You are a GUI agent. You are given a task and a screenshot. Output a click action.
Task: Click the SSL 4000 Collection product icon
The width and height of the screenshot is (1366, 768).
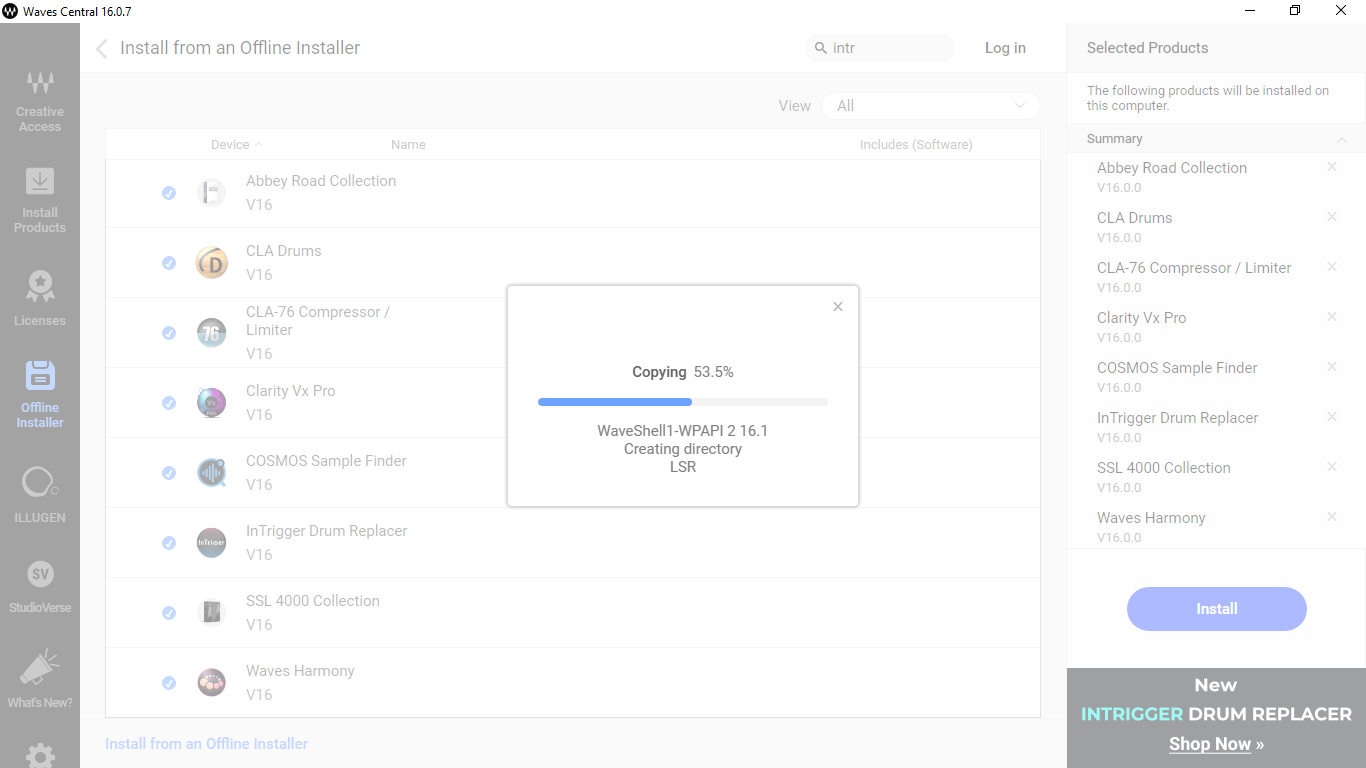point(211,613)
